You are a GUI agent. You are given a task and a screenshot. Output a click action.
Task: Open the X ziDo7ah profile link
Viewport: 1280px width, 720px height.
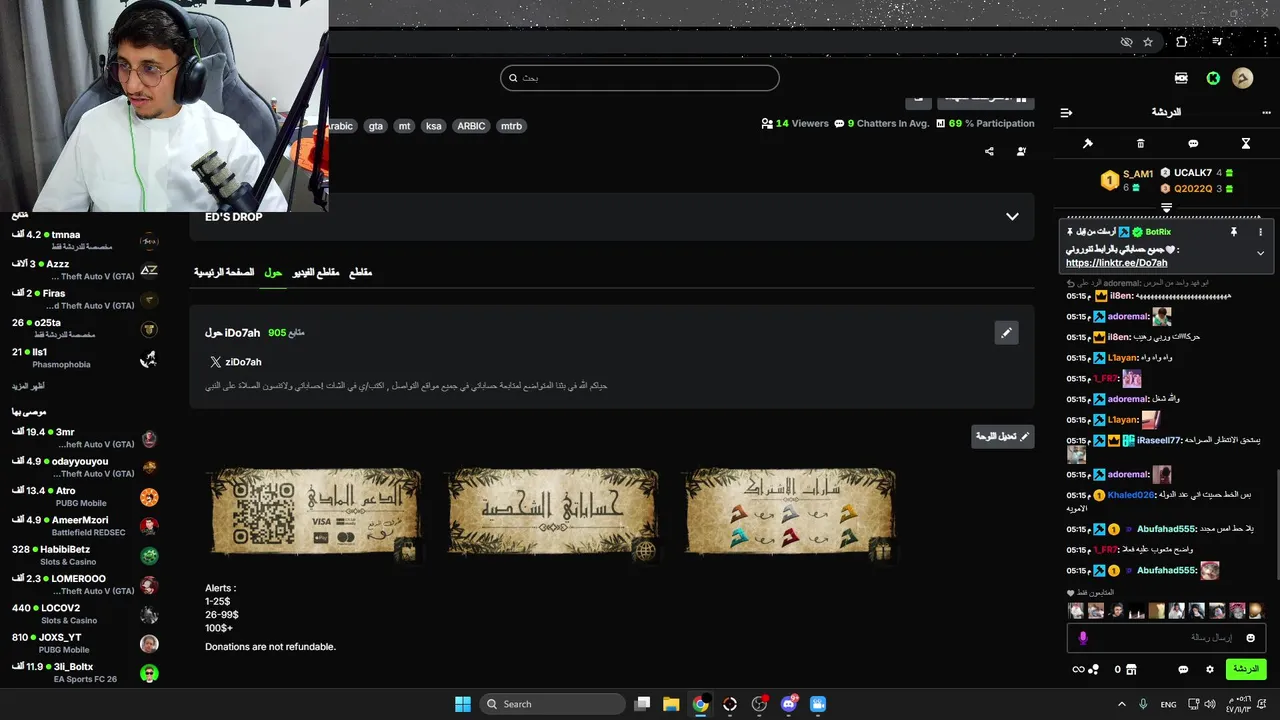pos(236,362)
